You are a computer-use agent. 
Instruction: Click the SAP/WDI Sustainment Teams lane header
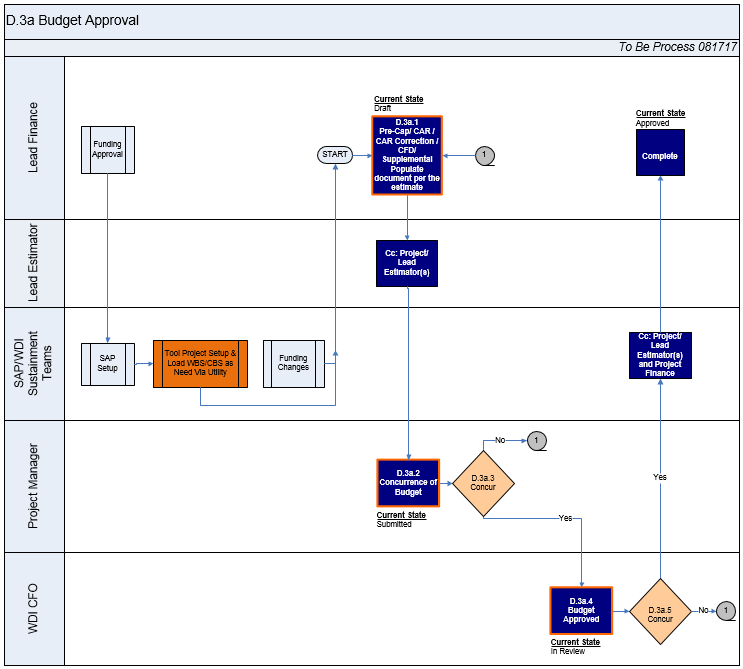pyautogui.click(x=34, y=363)
